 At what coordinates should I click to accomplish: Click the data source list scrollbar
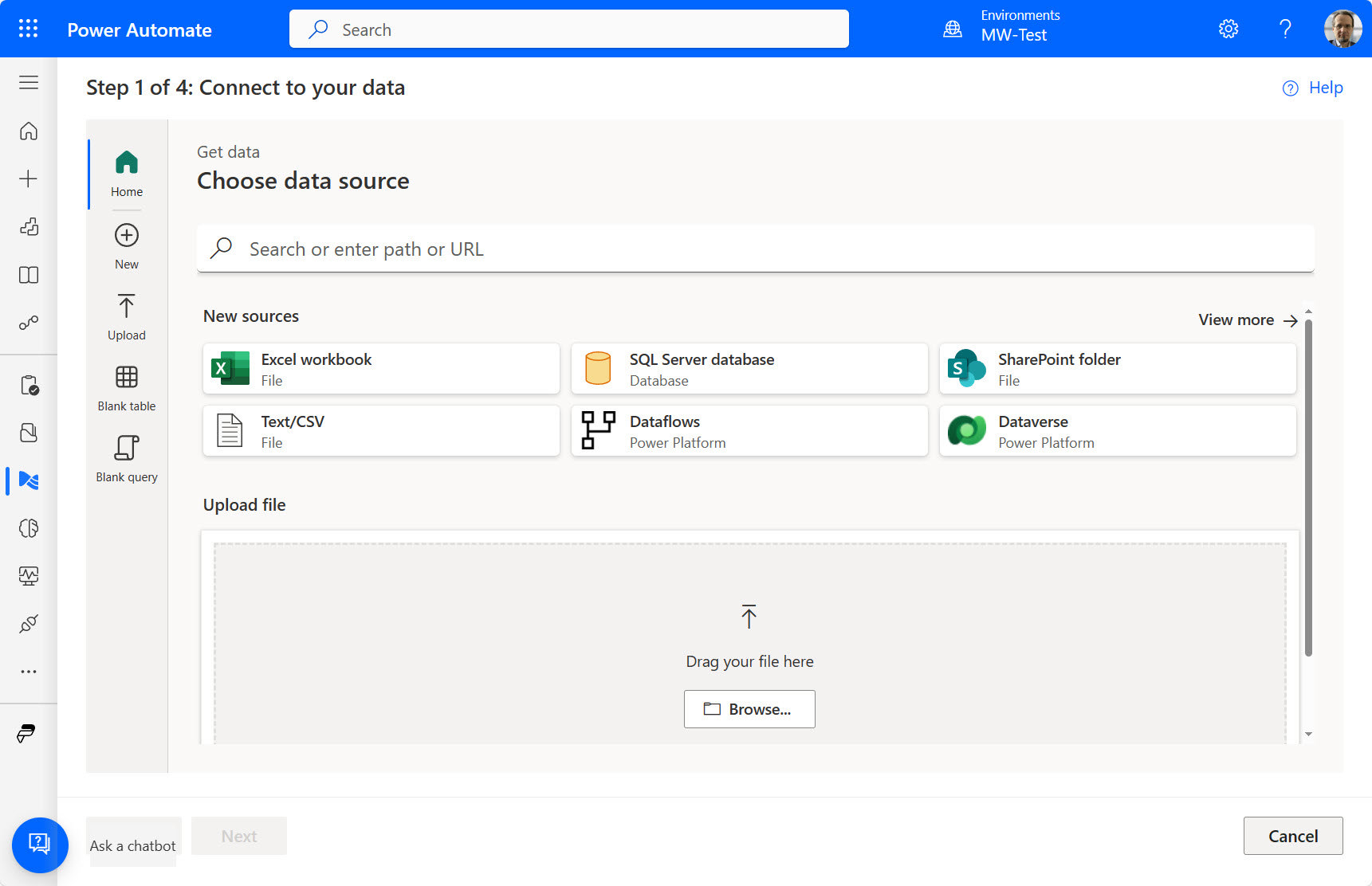coord(1308,486)
